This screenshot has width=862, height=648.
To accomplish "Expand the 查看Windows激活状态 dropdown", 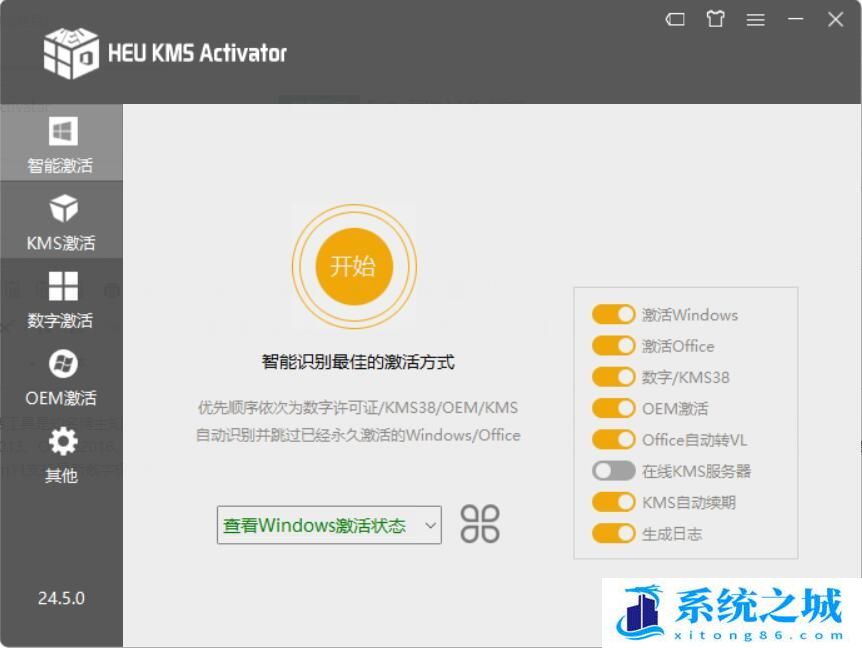I will (x=329, y=525).
